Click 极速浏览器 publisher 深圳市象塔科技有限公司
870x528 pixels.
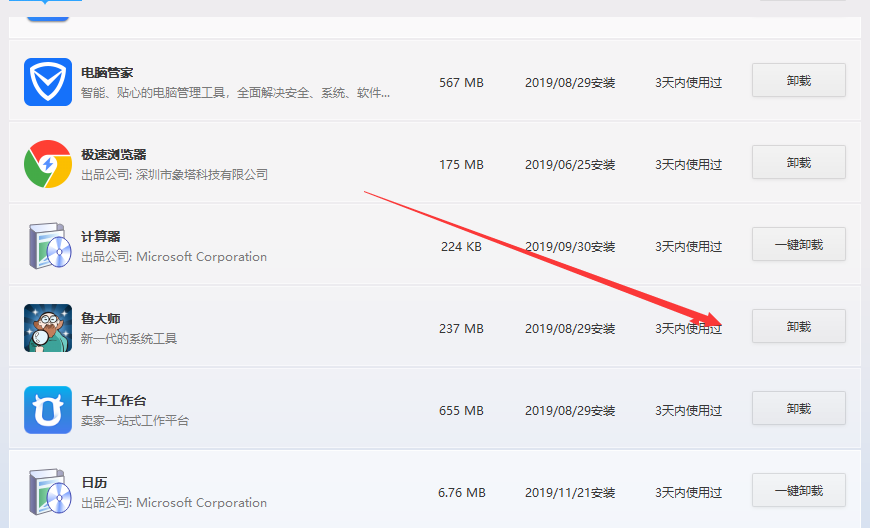click(202, 175)
